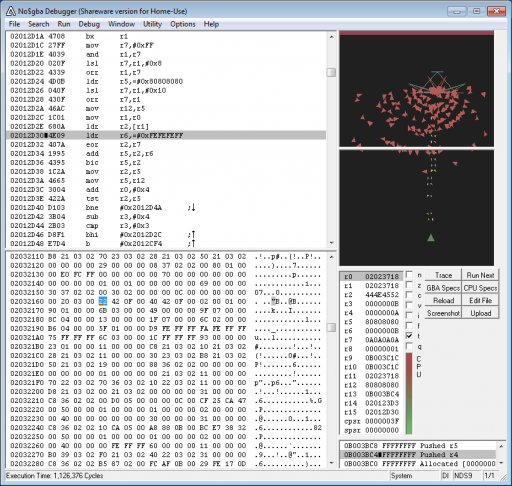Viewport: 512px width, 486px height.
Task: Open the Utility menu
Action: (152, 24)
